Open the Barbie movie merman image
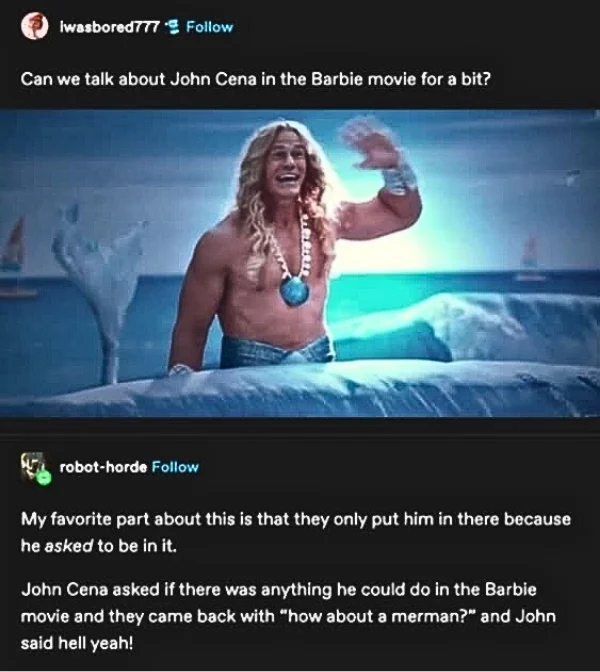 coord(300,264)
